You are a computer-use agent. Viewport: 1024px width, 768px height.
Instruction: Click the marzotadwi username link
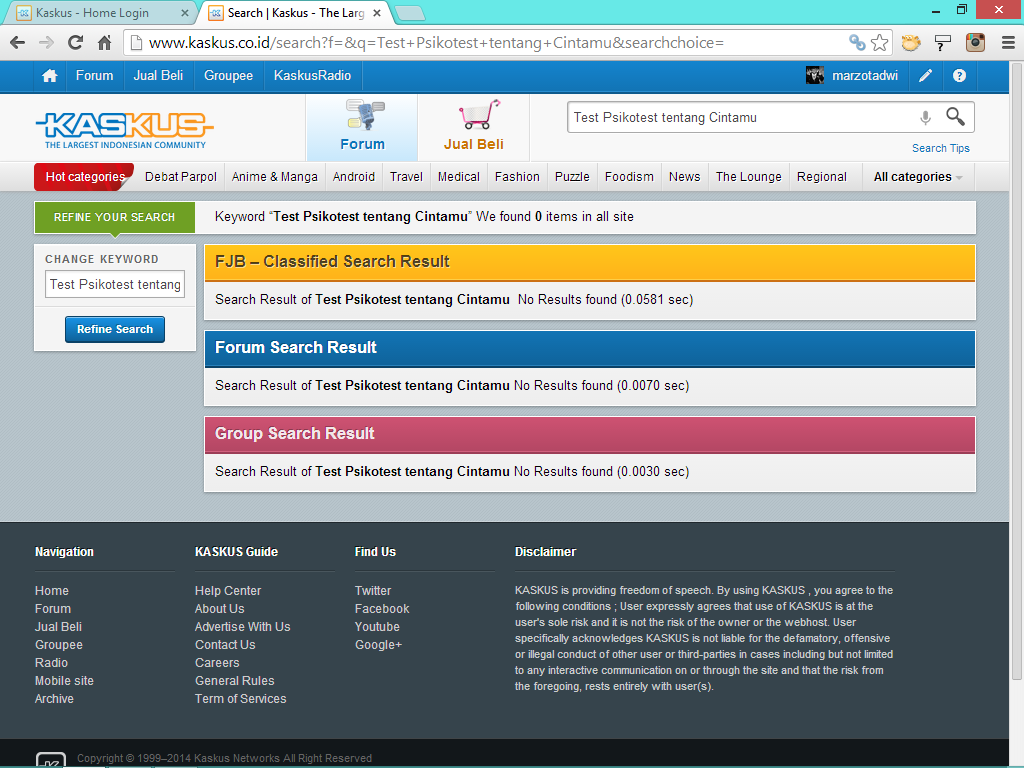coord(865,76)
